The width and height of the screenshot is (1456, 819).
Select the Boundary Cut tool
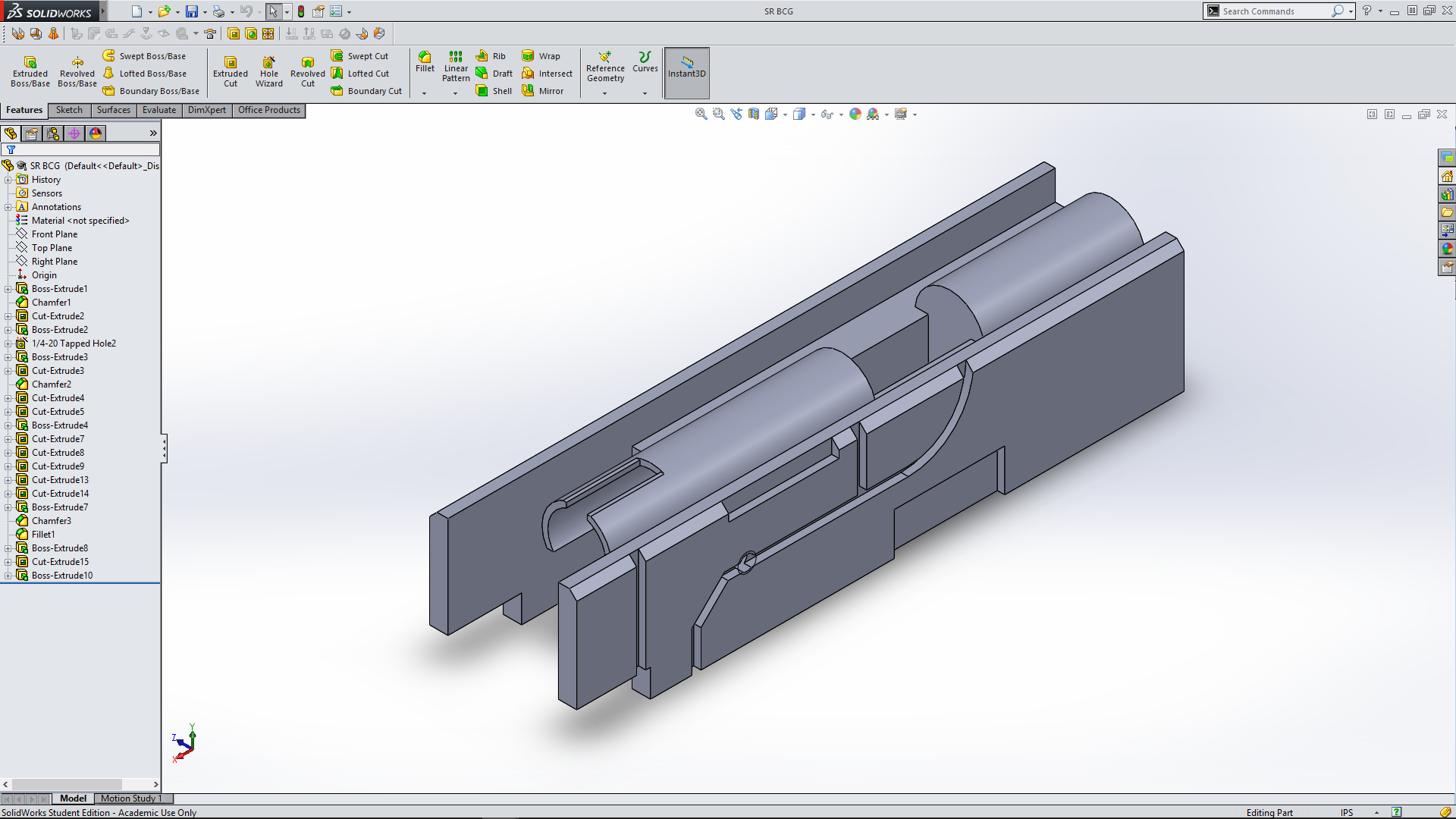tap(366, 91)
